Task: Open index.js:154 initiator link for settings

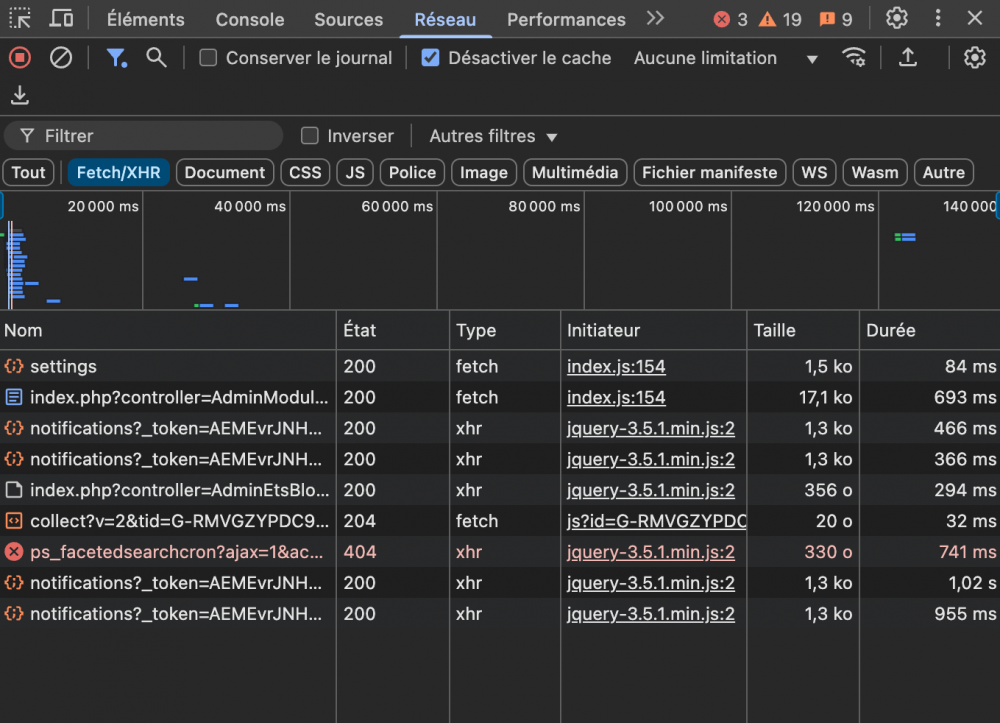Action: 616,367
